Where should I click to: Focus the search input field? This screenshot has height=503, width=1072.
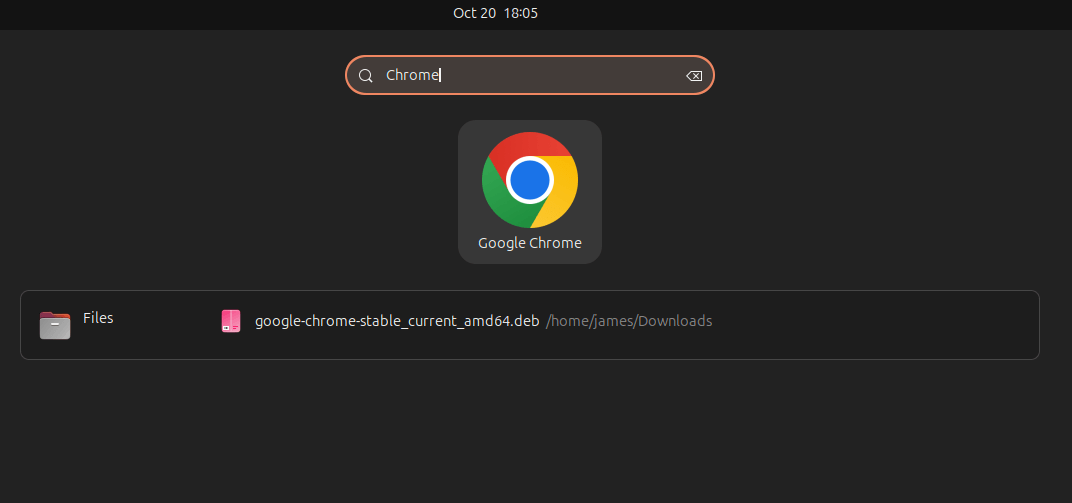coord(560,75)
